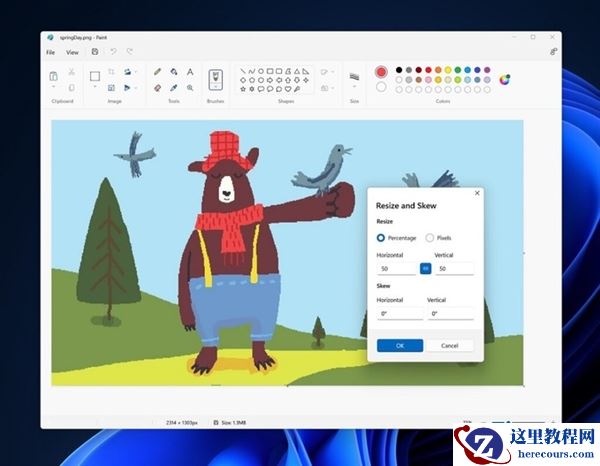Click the Paste clipboard icon
Screen dimensions: 600x466
(x=55, y=75)
